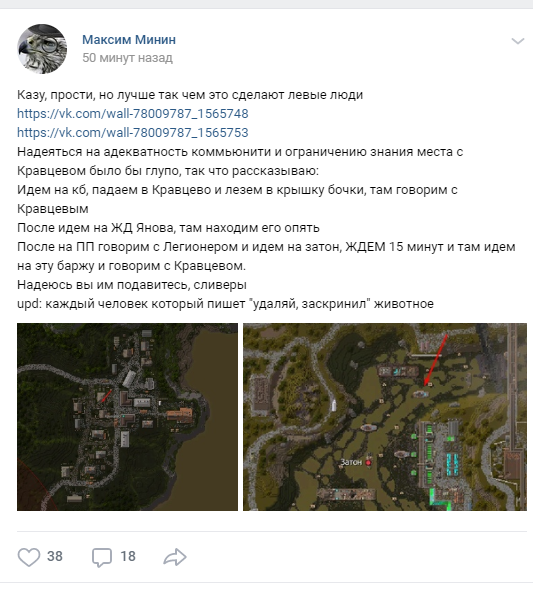Screen dimensions: 533x597
Task: Click the Затон label on map
Action: click(351, 462)
